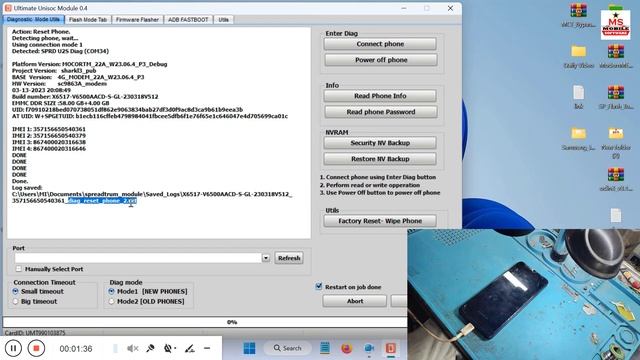640x360 pixels.
Task: Open the New folder (2) on desktop
Action: [x=616, y=142]
